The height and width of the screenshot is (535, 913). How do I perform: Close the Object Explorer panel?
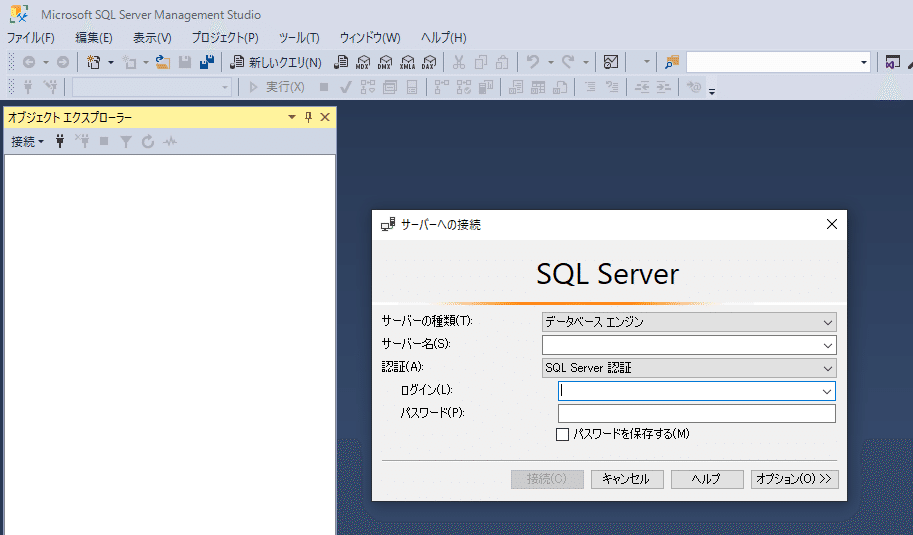(x=325, y=117)
